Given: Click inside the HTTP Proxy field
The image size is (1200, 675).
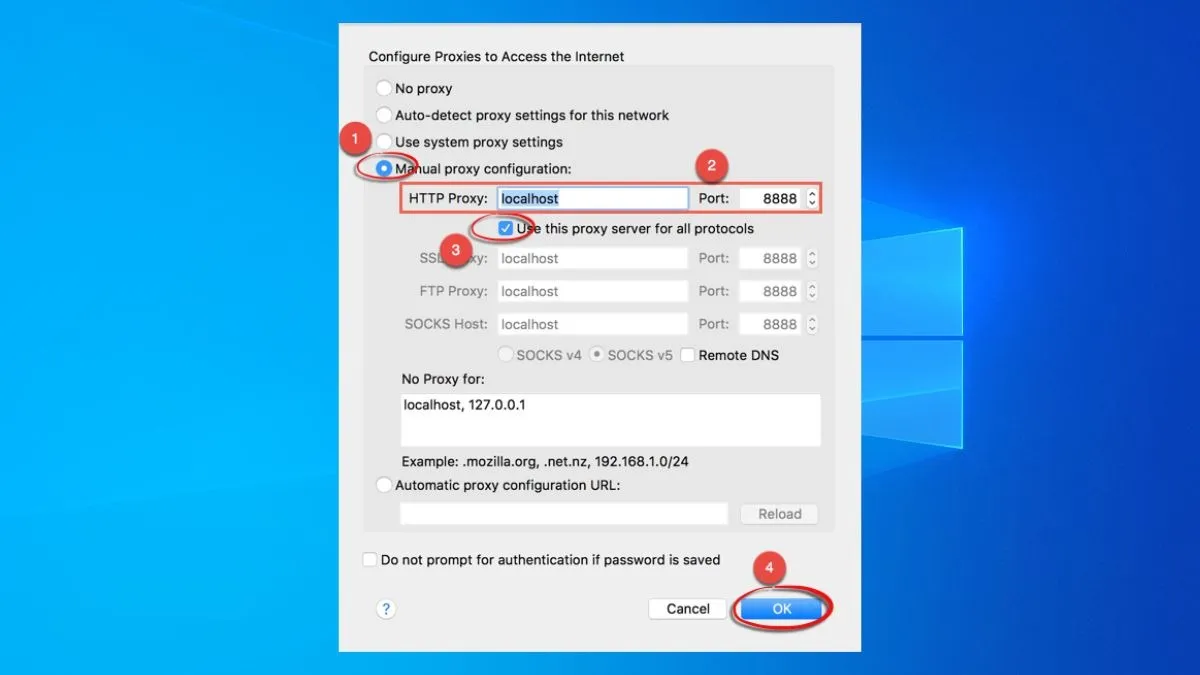Looking at the screenshot, I should 592,198.
